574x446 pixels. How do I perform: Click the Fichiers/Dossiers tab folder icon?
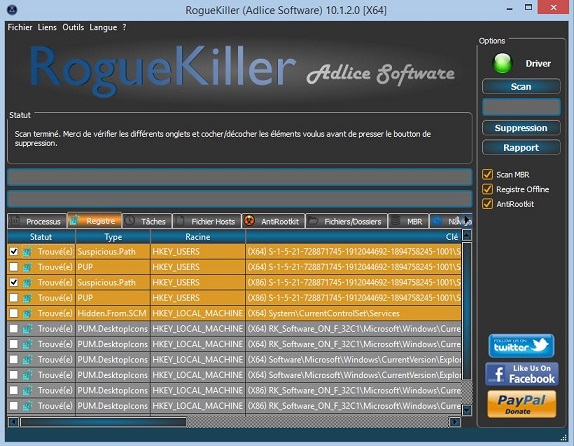(x=313, y=220)
